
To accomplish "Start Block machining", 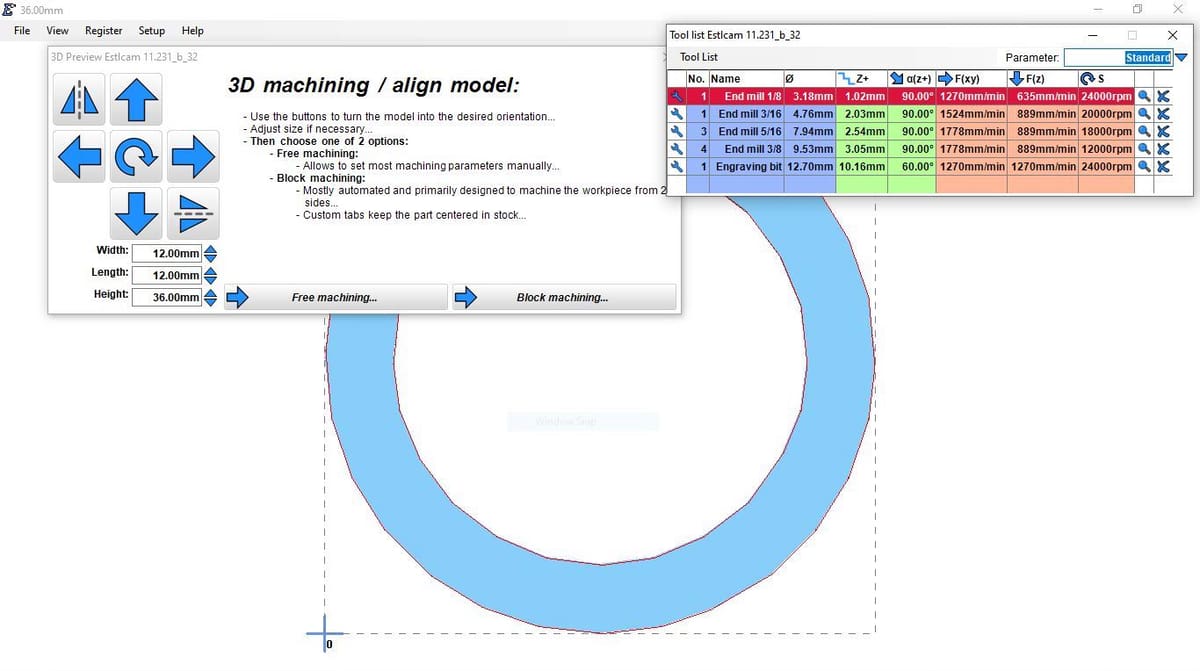I will tap(564, 297).
